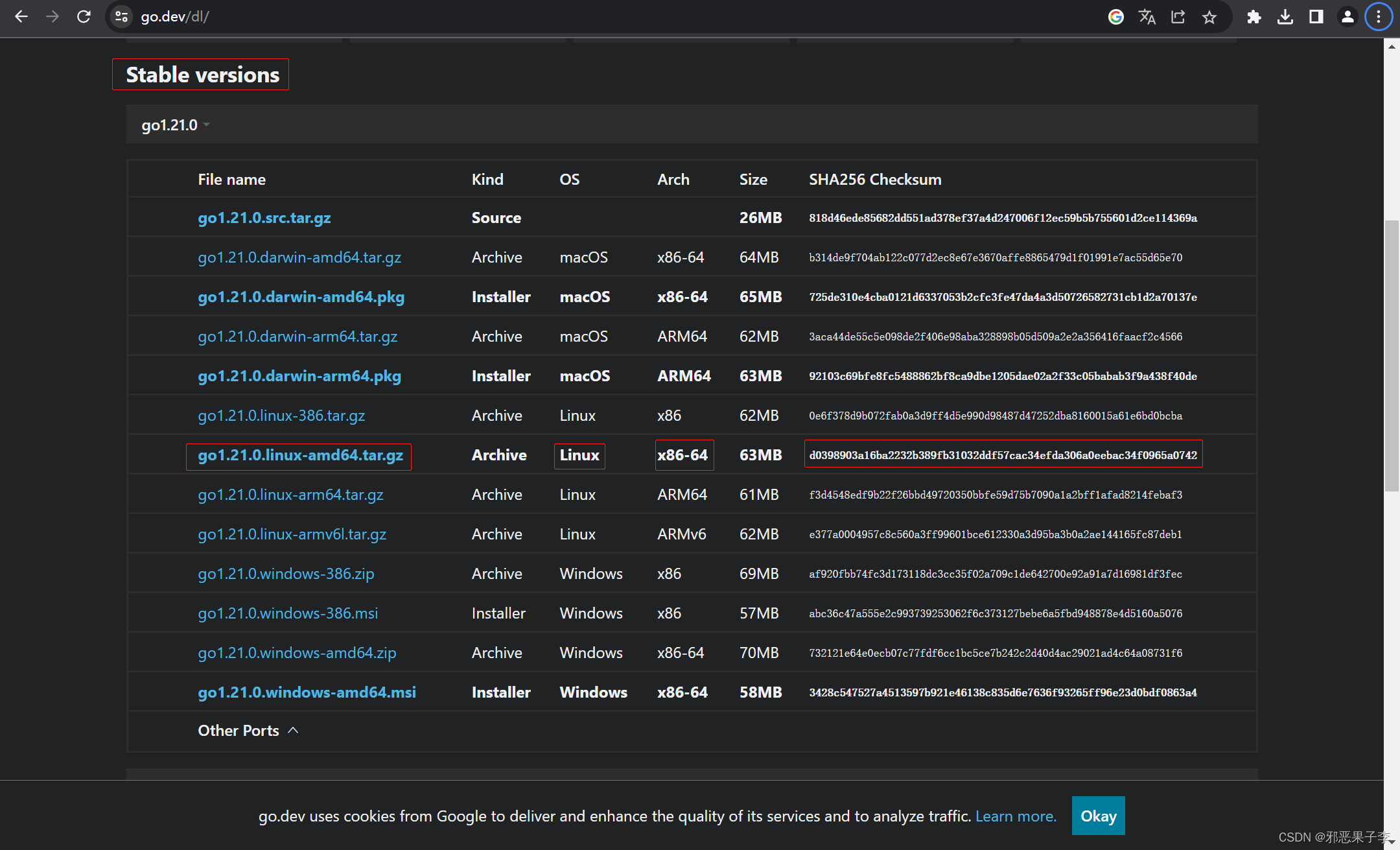This screenshot has width=1400, height=850.
Task: Download go1.21.0.linux-amd64.tar.gz
Action: pos(300,455)
